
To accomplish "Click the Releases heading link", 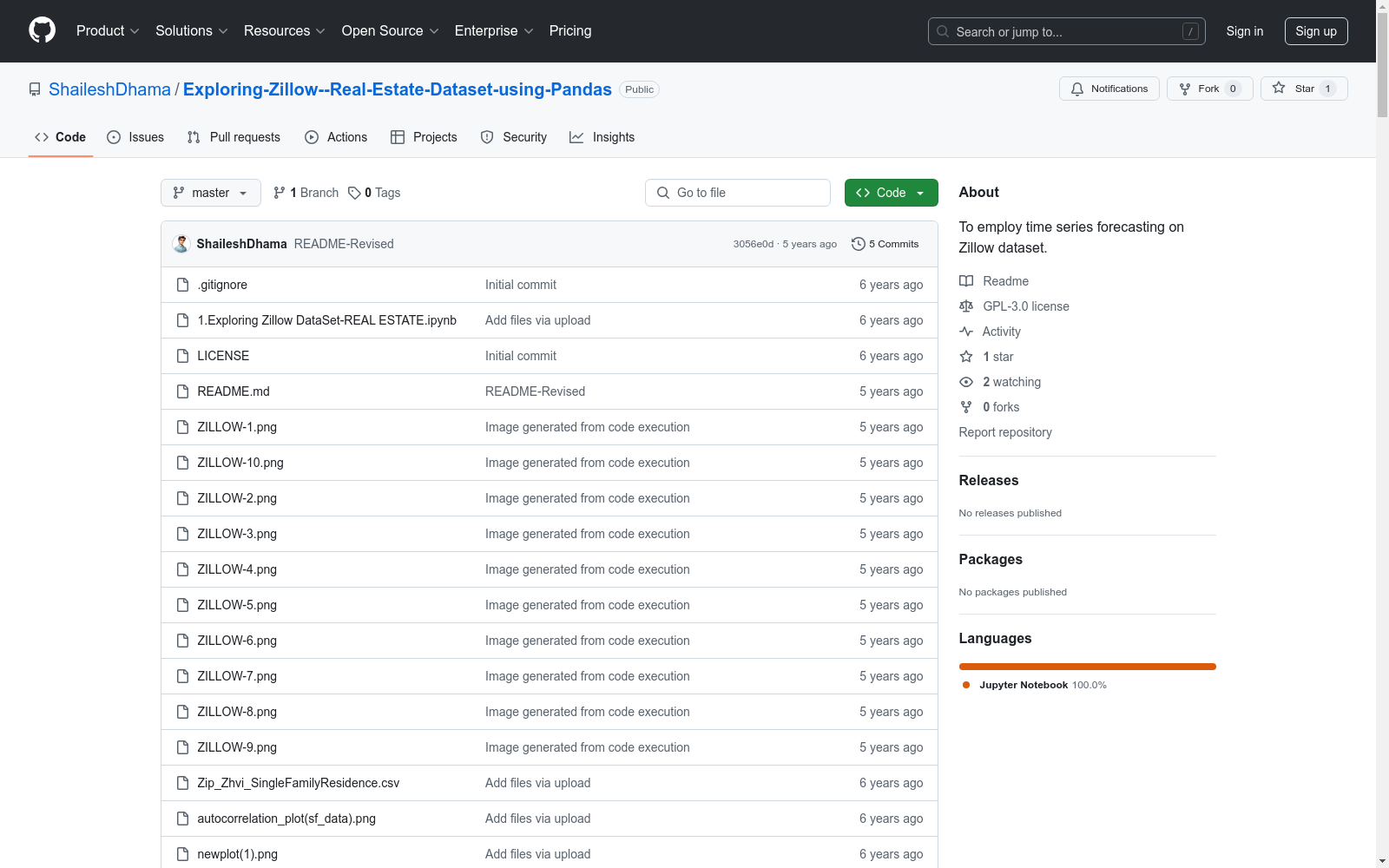I will point(989,480).
